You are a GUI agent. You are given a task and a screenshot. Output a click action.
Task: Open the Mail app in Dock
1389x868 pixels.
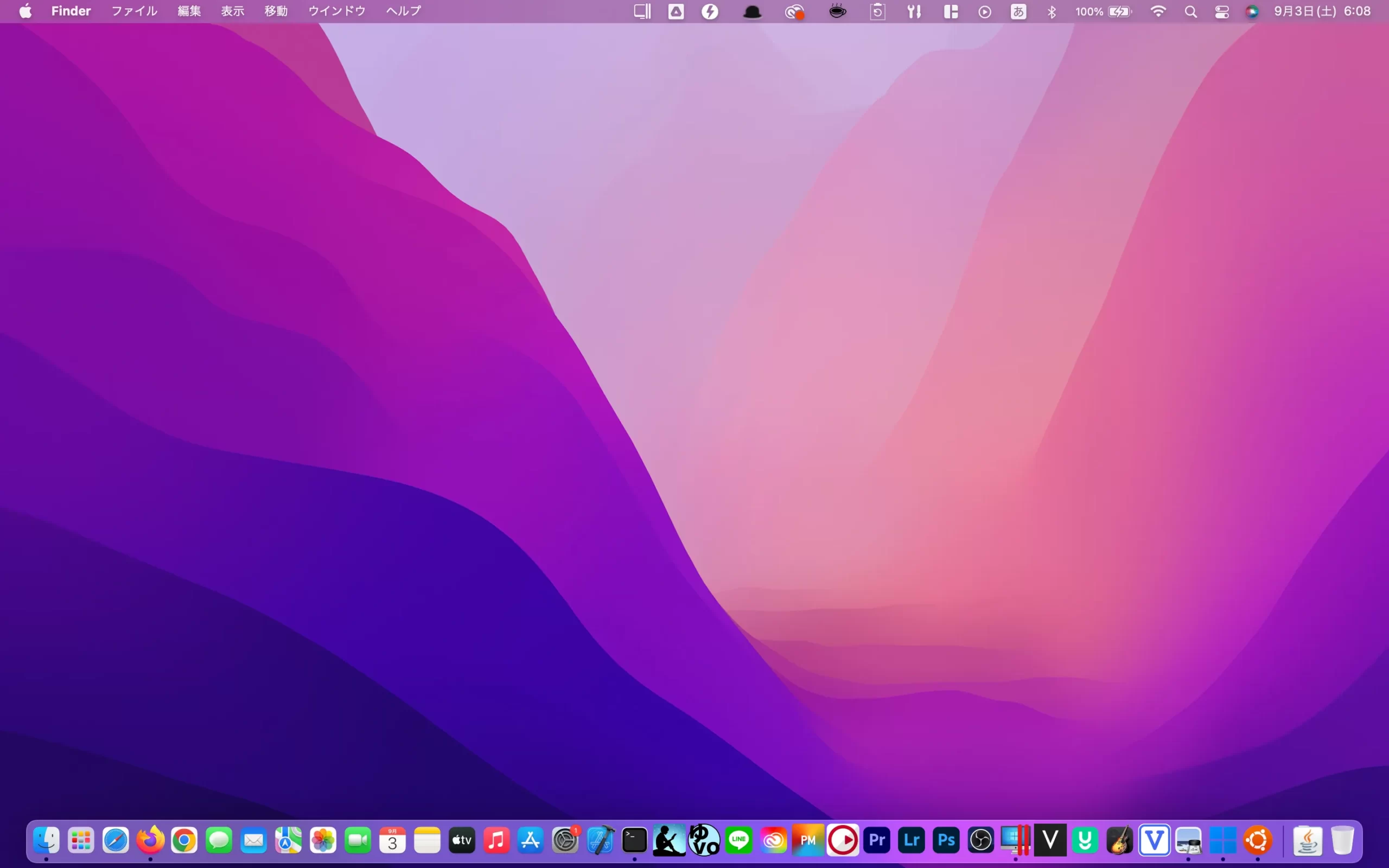[254, 840]
